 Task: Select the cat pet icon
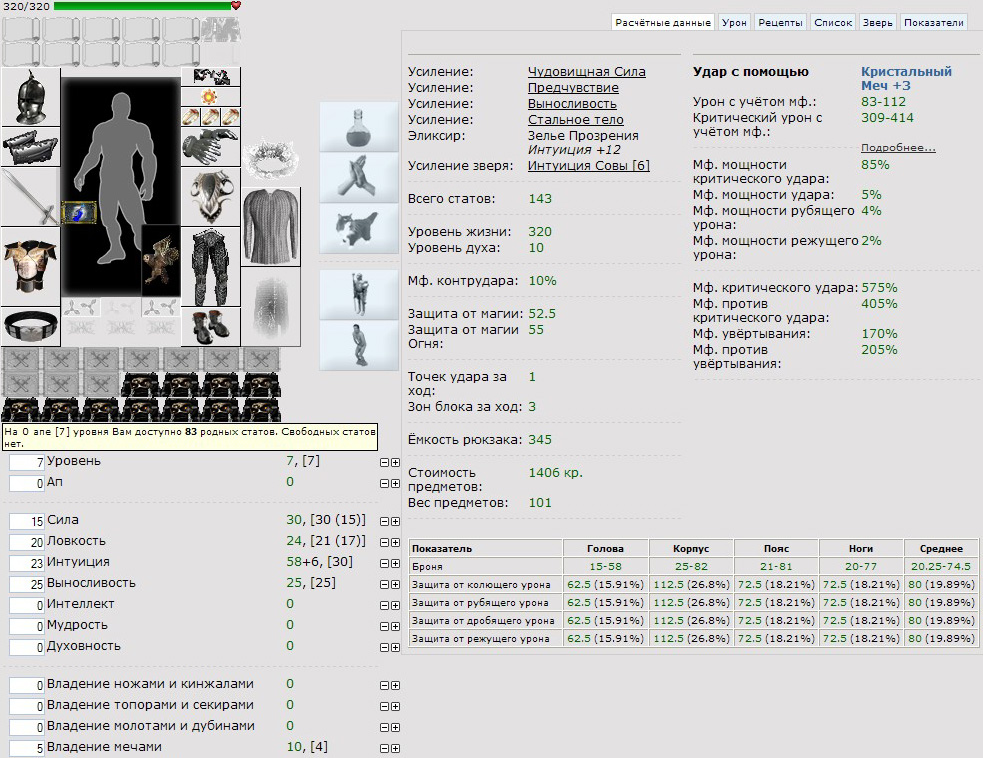coord(359,228)
